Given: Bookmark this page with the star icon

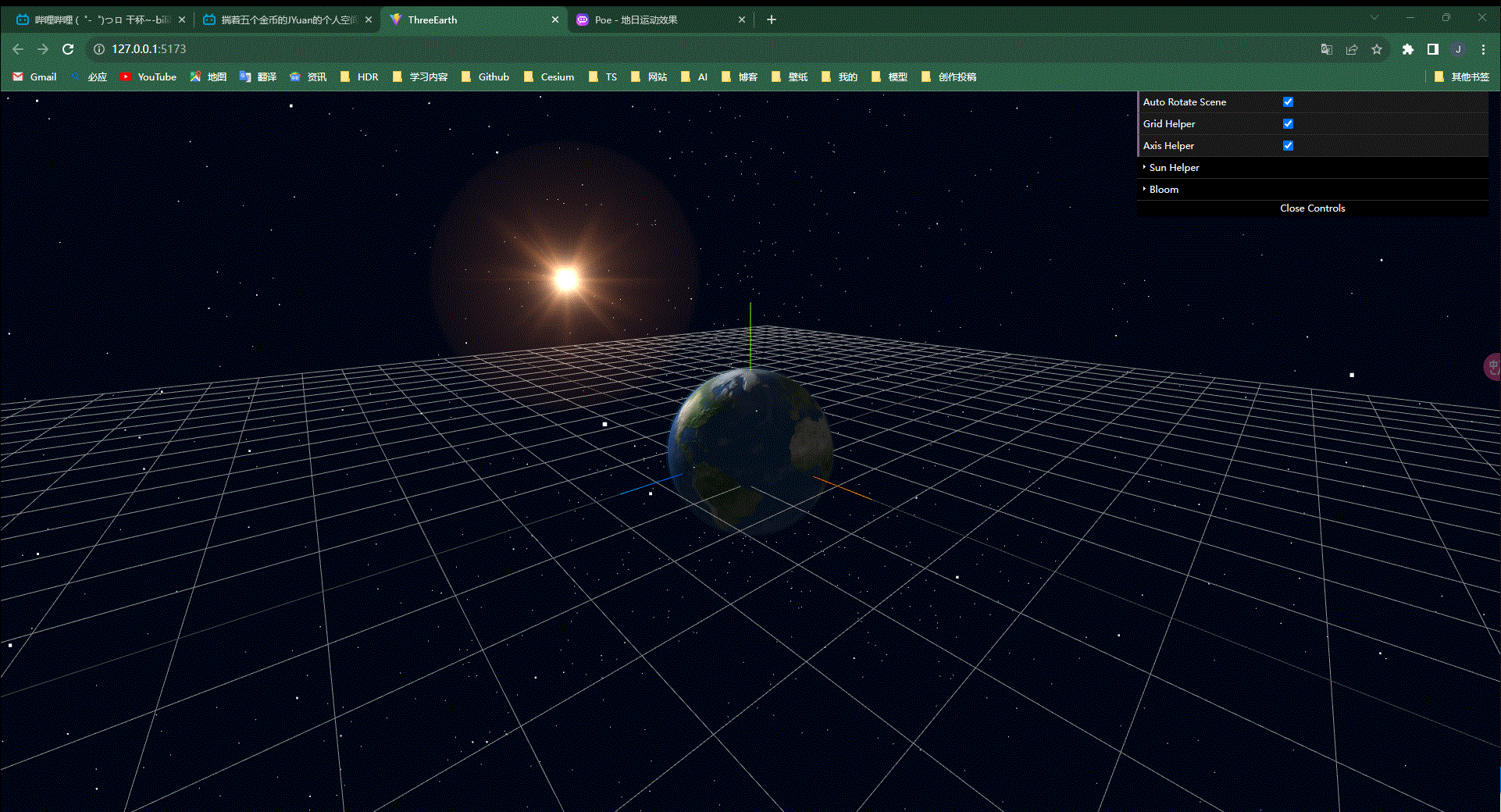Looking at the screenshot, I should click(1377, 49).
